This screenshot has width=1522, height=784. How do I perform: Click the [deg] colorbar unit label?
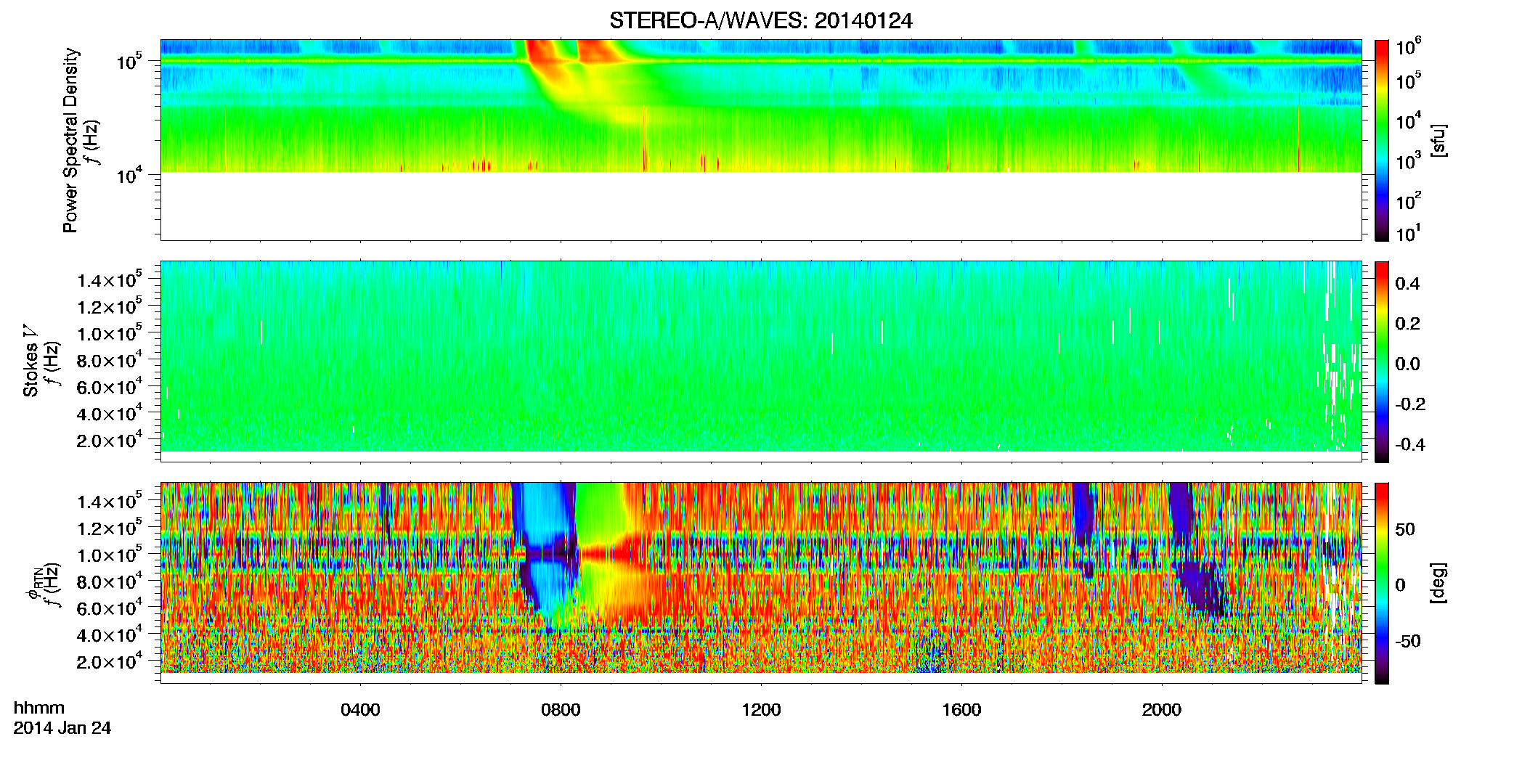1438,583
